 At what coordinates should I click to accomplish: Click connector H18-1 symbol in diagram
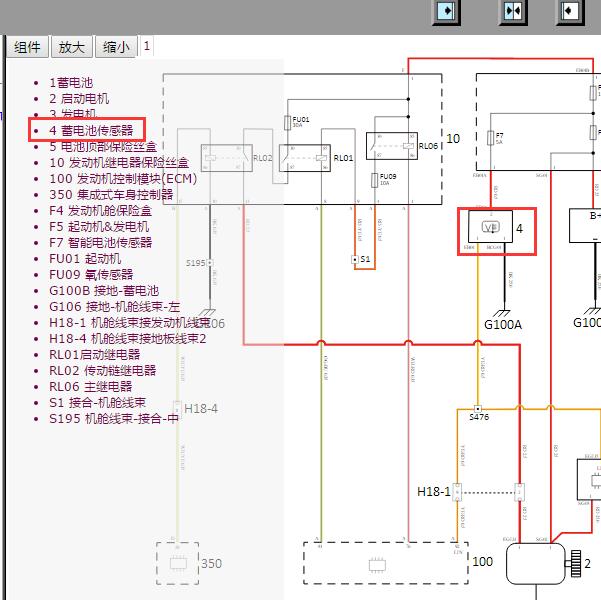pos(457,492)
